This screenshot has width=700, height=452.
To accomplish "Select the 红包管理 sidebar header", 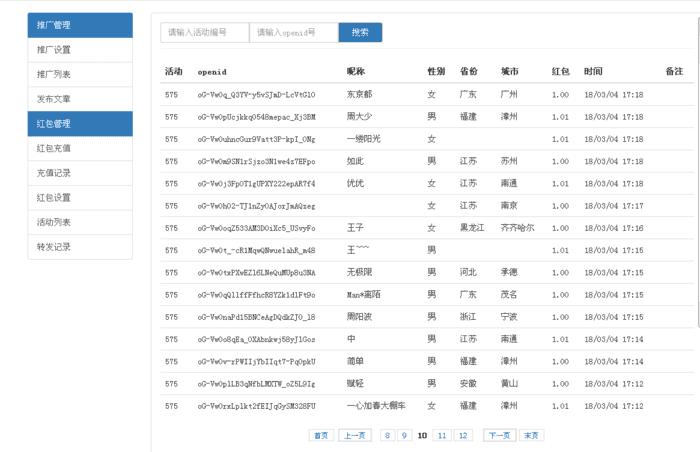I will (80, 124).
